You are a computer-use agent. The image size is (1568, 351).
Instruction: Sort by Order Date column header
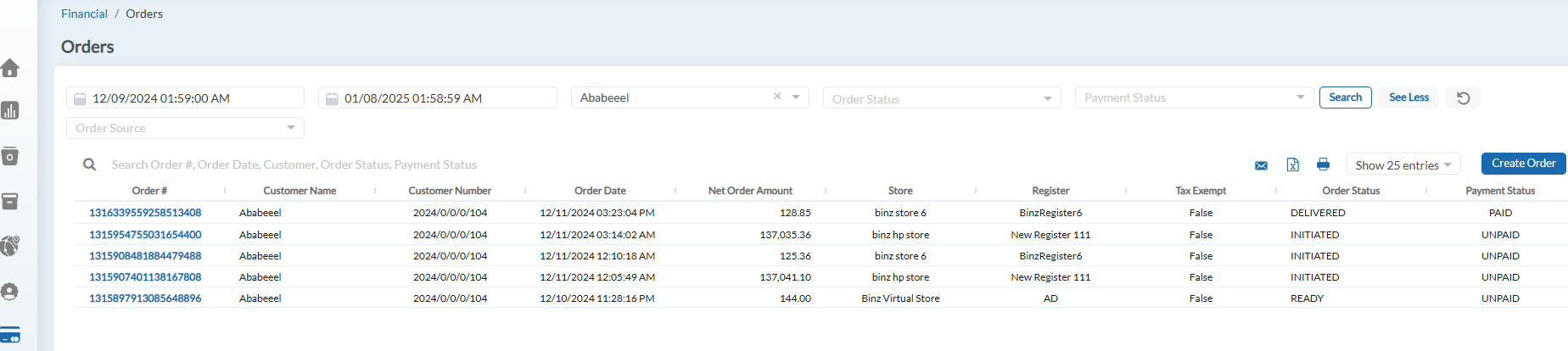click(600, 191)
